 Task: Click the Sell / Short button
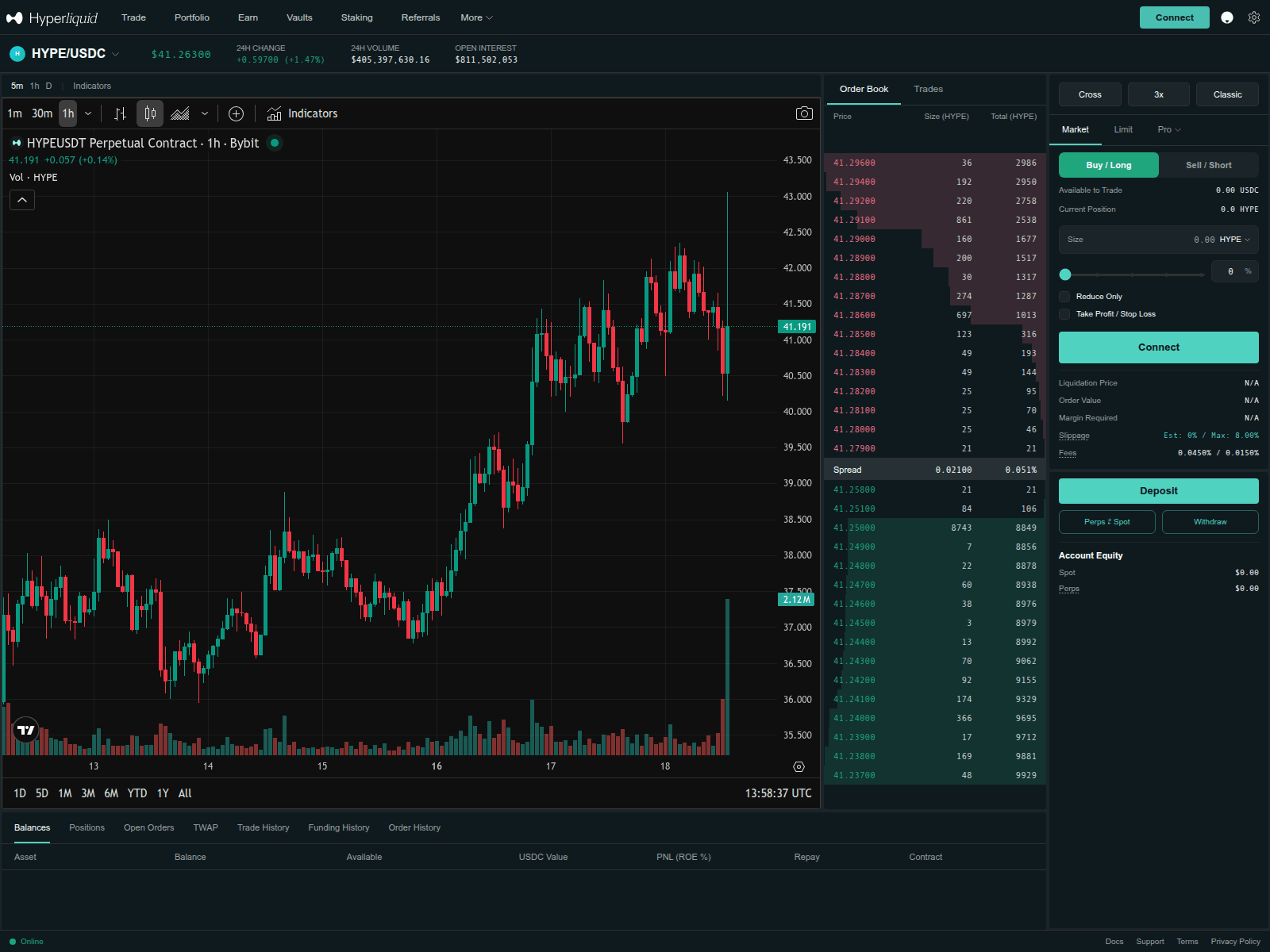(x=1207, y=165)
